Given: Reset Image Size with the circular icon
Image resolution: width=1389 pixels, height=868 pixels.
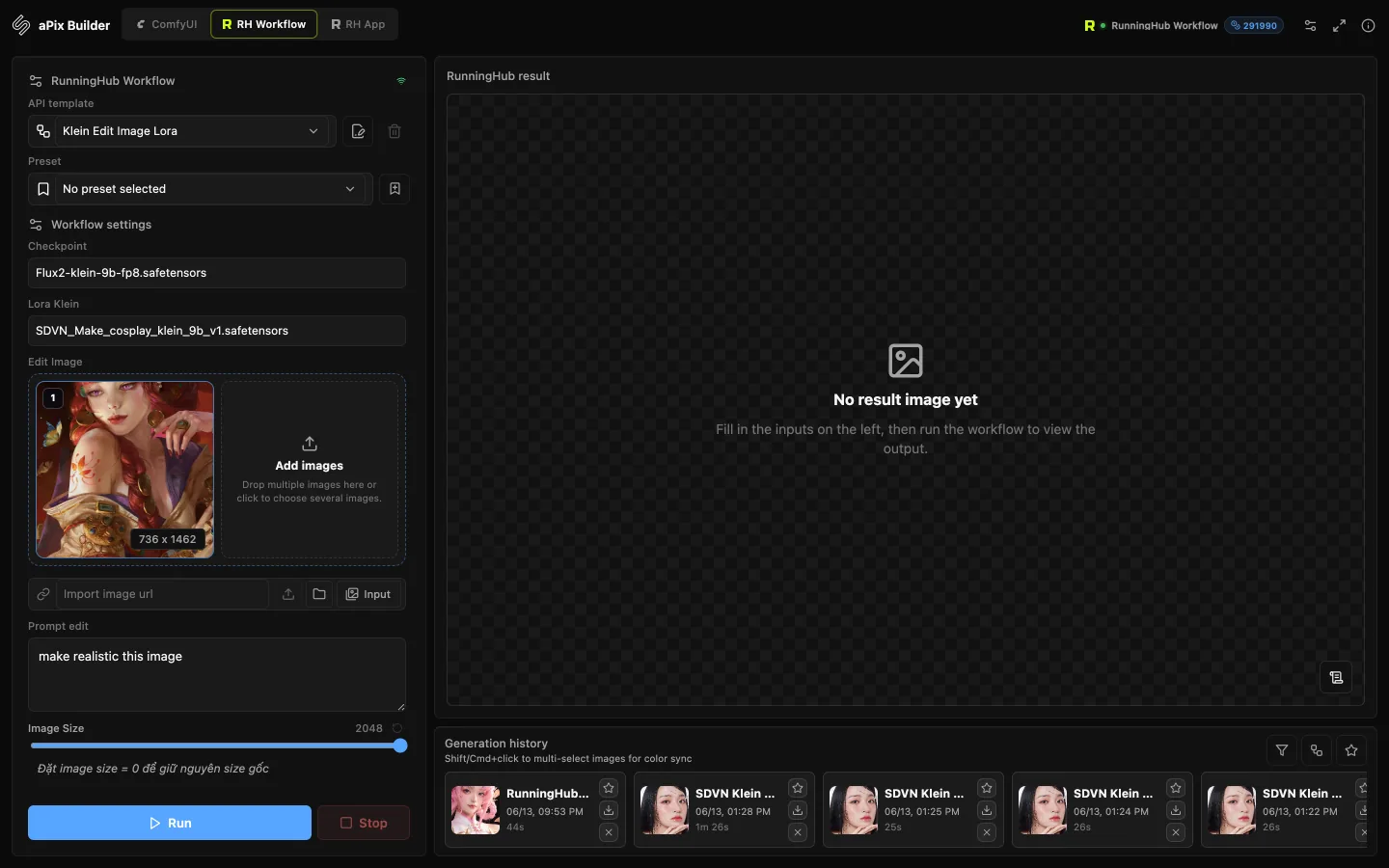Looking at the screenshot, I should pyautogui.click(x=397, y=728).
